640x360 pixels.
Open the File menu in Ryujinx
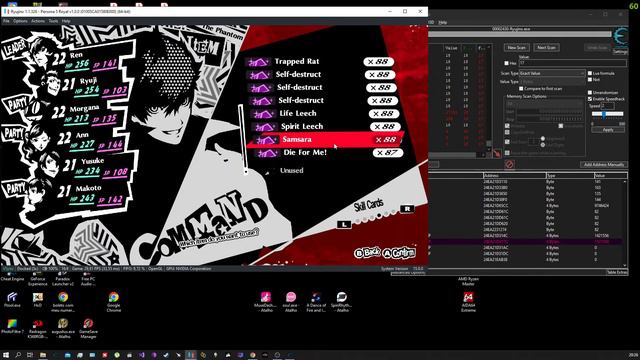pyautogui.click(x=6, y=21)
